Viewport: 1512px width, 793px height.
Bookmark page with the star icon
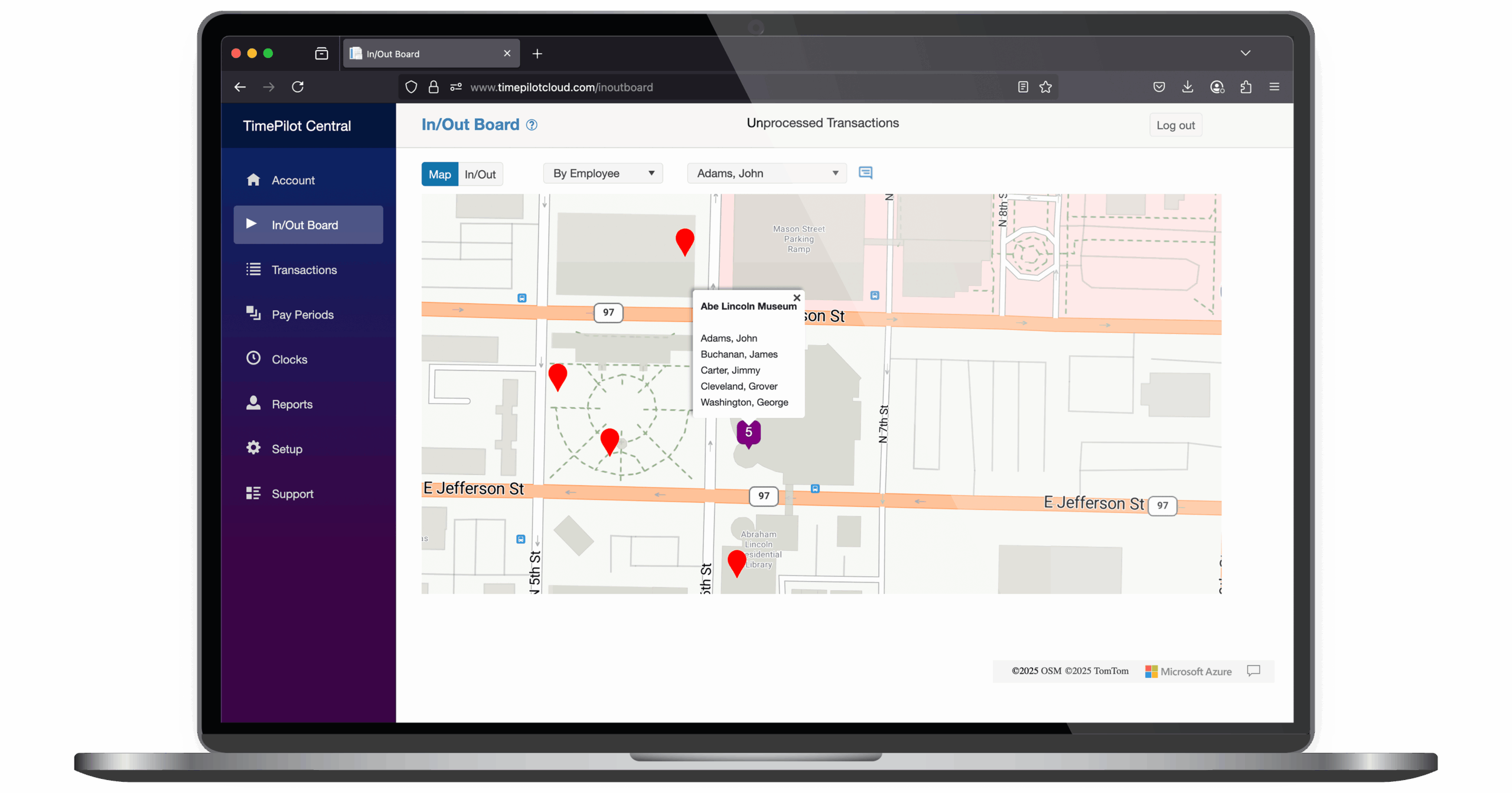pyautogui.click(x=1045, y=87)
